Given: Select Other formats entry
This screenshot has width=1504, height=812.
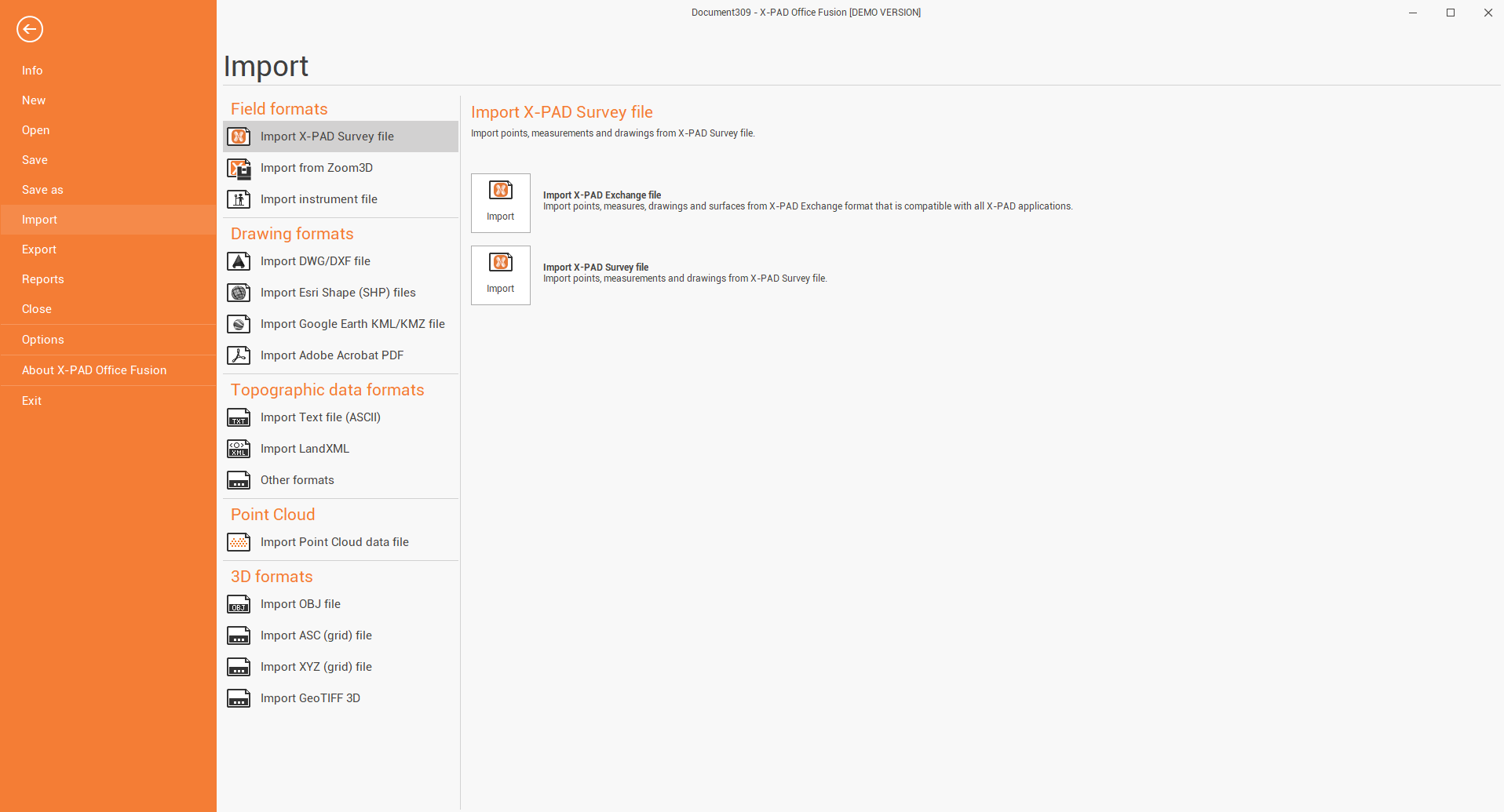Looking at the screenshot, I should [297, 480].
